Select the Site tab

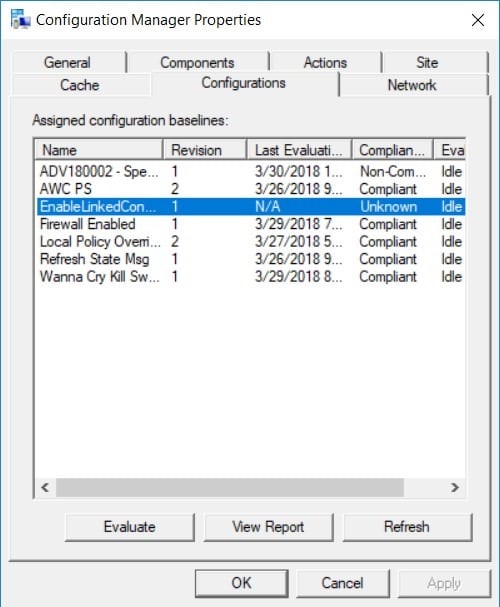point(427,62)
